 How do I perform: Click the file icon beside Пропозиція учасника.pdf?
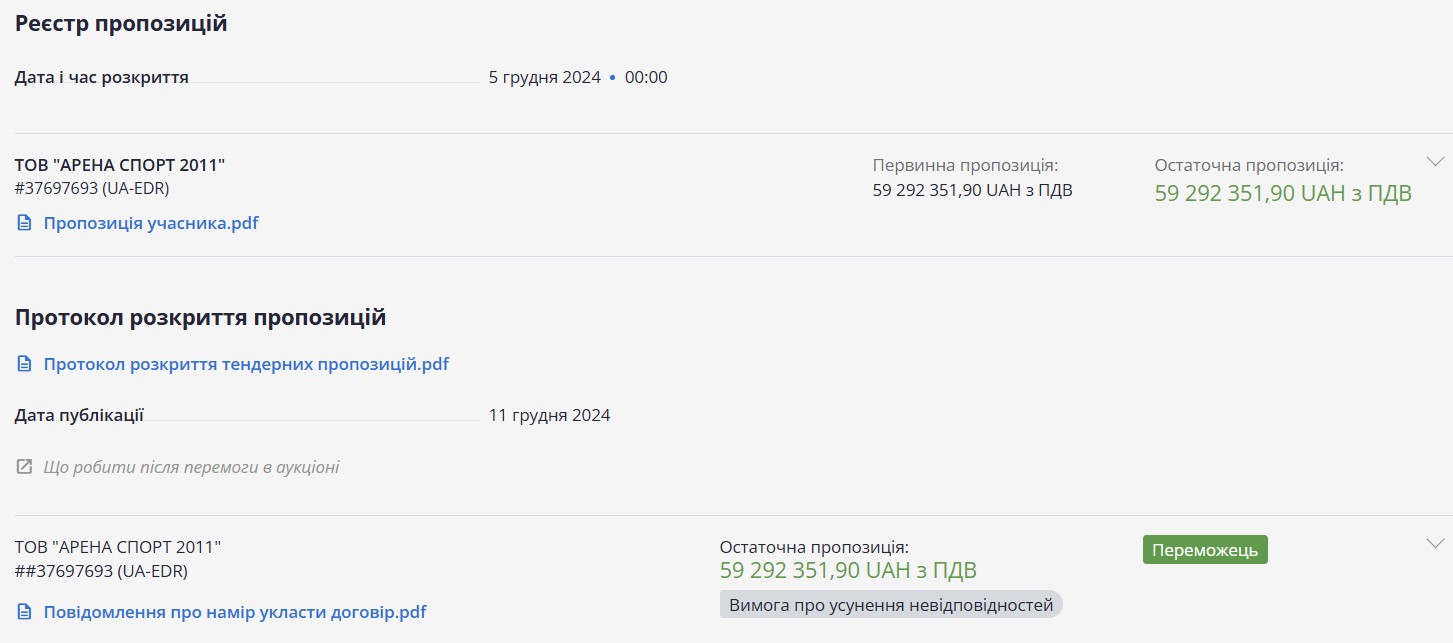[25, 223]
